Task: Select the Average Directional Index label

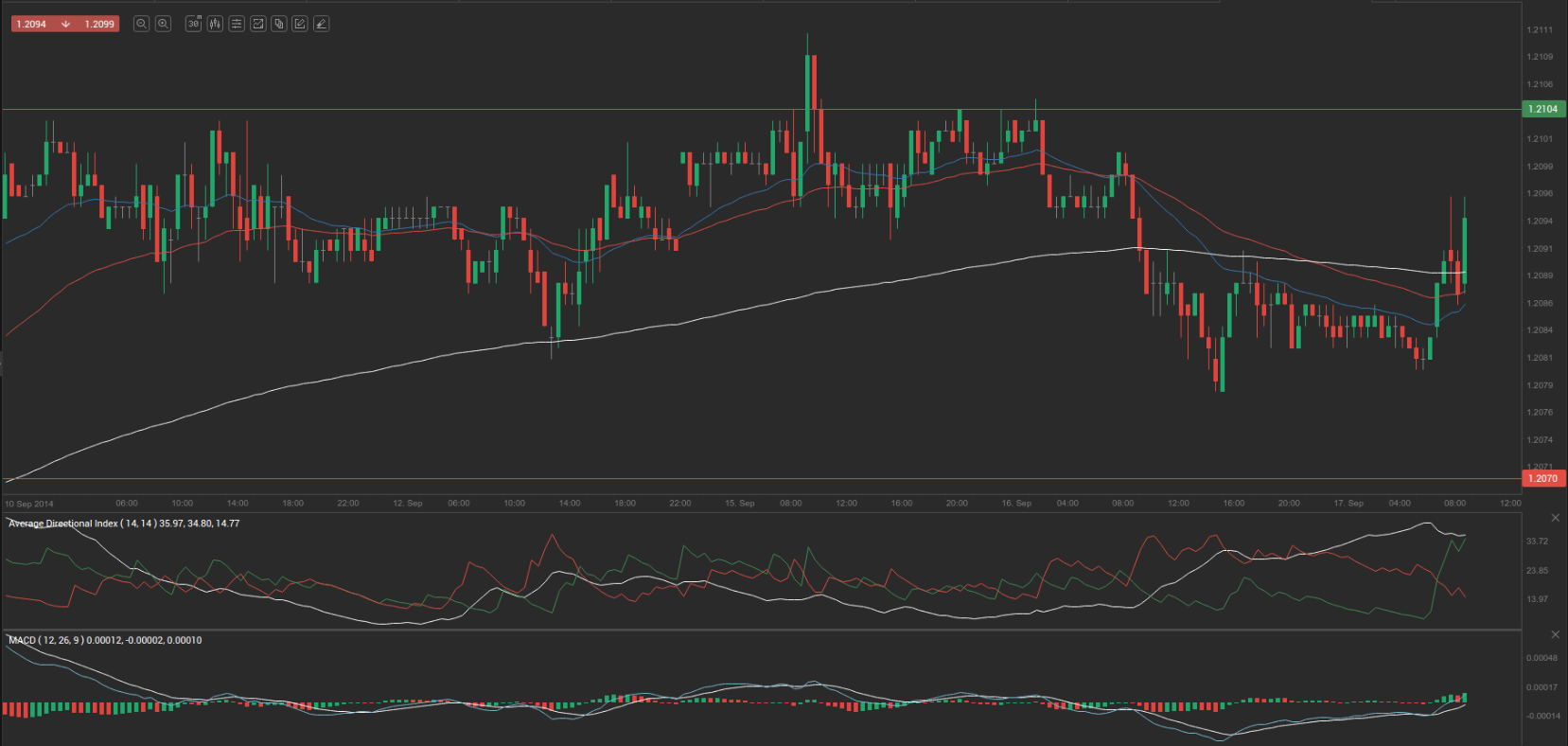Action: 123,524
